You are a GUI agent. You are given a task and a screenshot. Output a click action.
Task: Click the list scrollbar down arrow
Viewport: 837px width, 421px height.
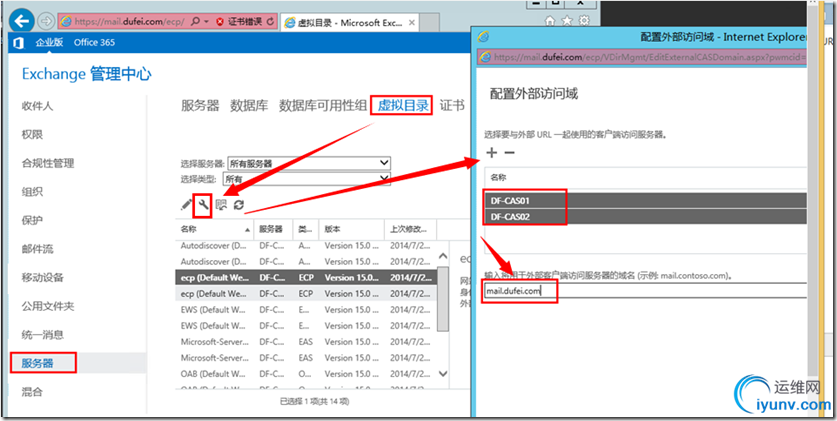coord(443,374)
